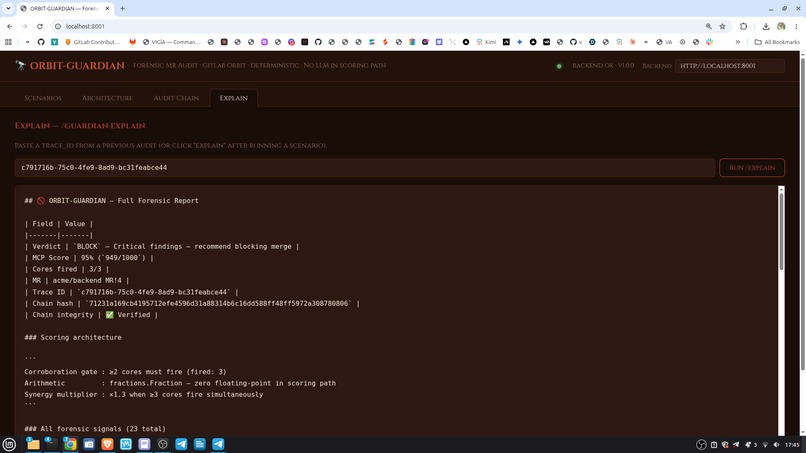Click the ORBIT-GUARDIAN telescope logo icon
806x453 pixels.
pos(20,65)
